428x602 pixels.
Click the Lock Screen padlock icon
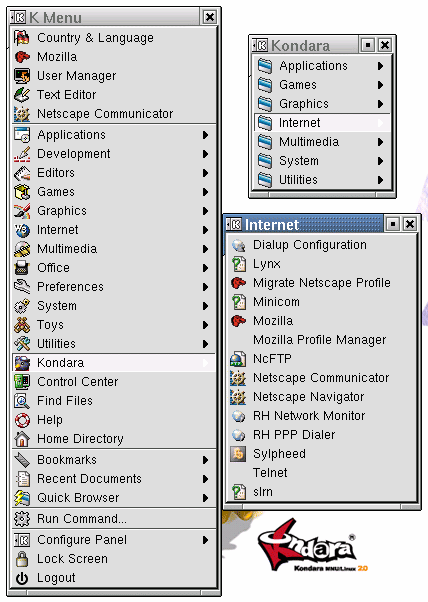22,559
